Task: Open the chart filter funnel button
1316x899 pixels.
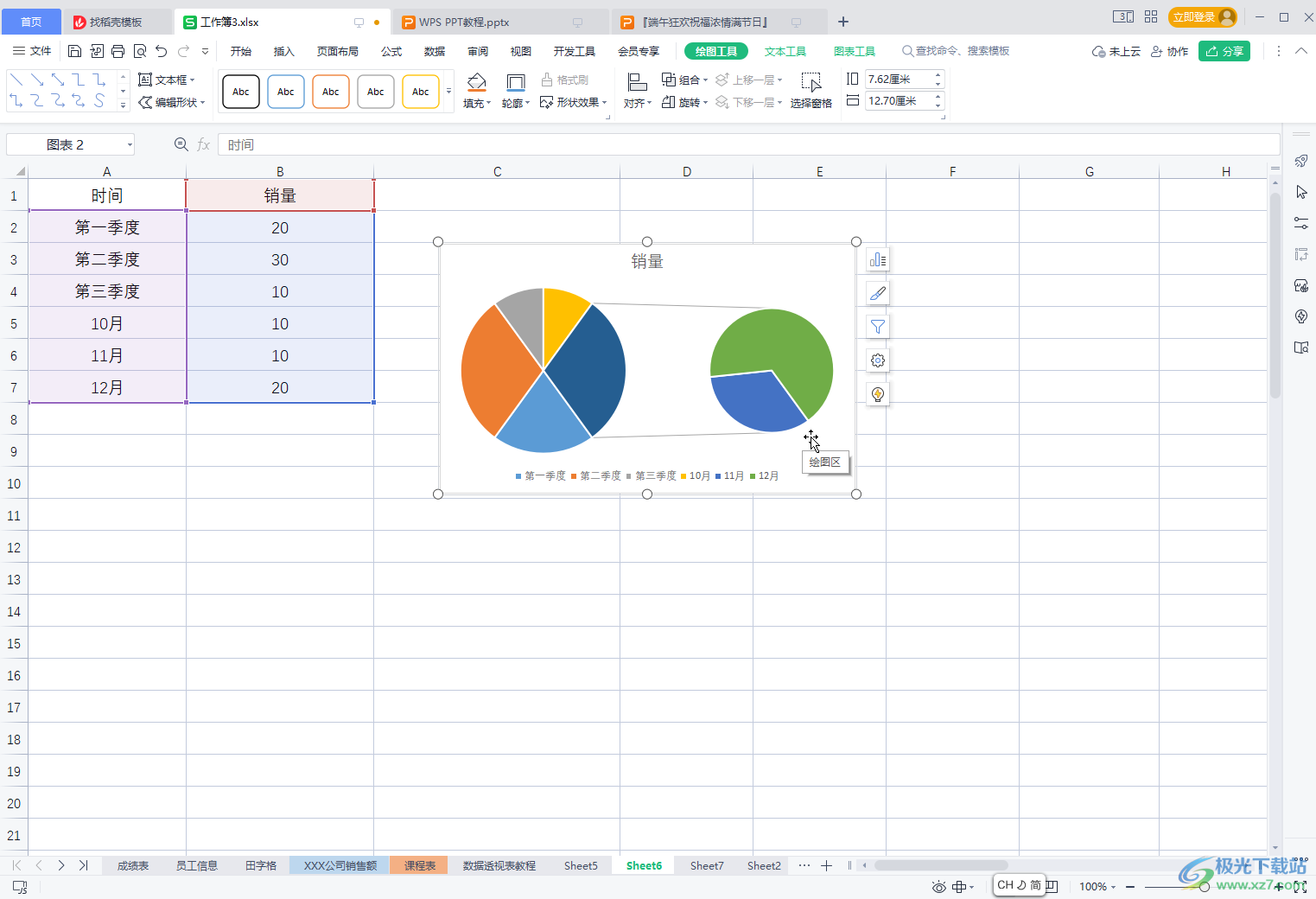Action: tap(878, 327)
